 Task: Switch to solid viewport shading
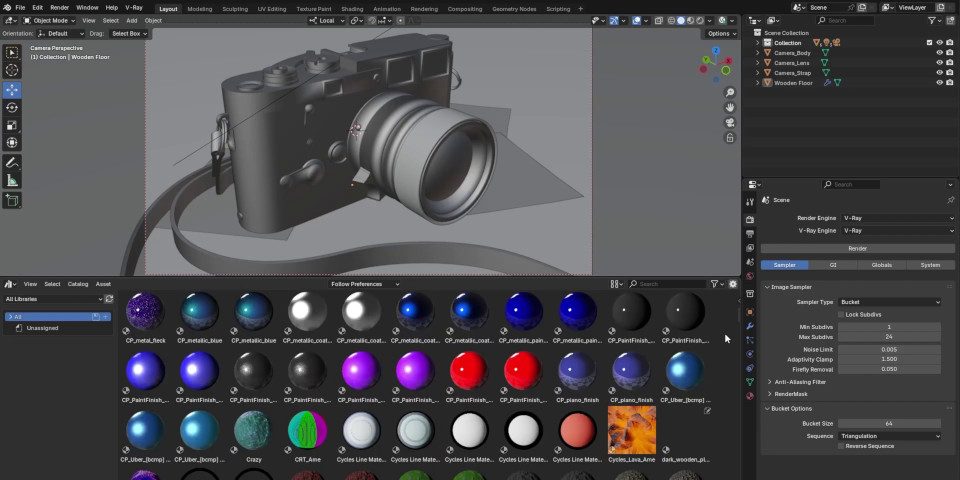coord(680,20)
